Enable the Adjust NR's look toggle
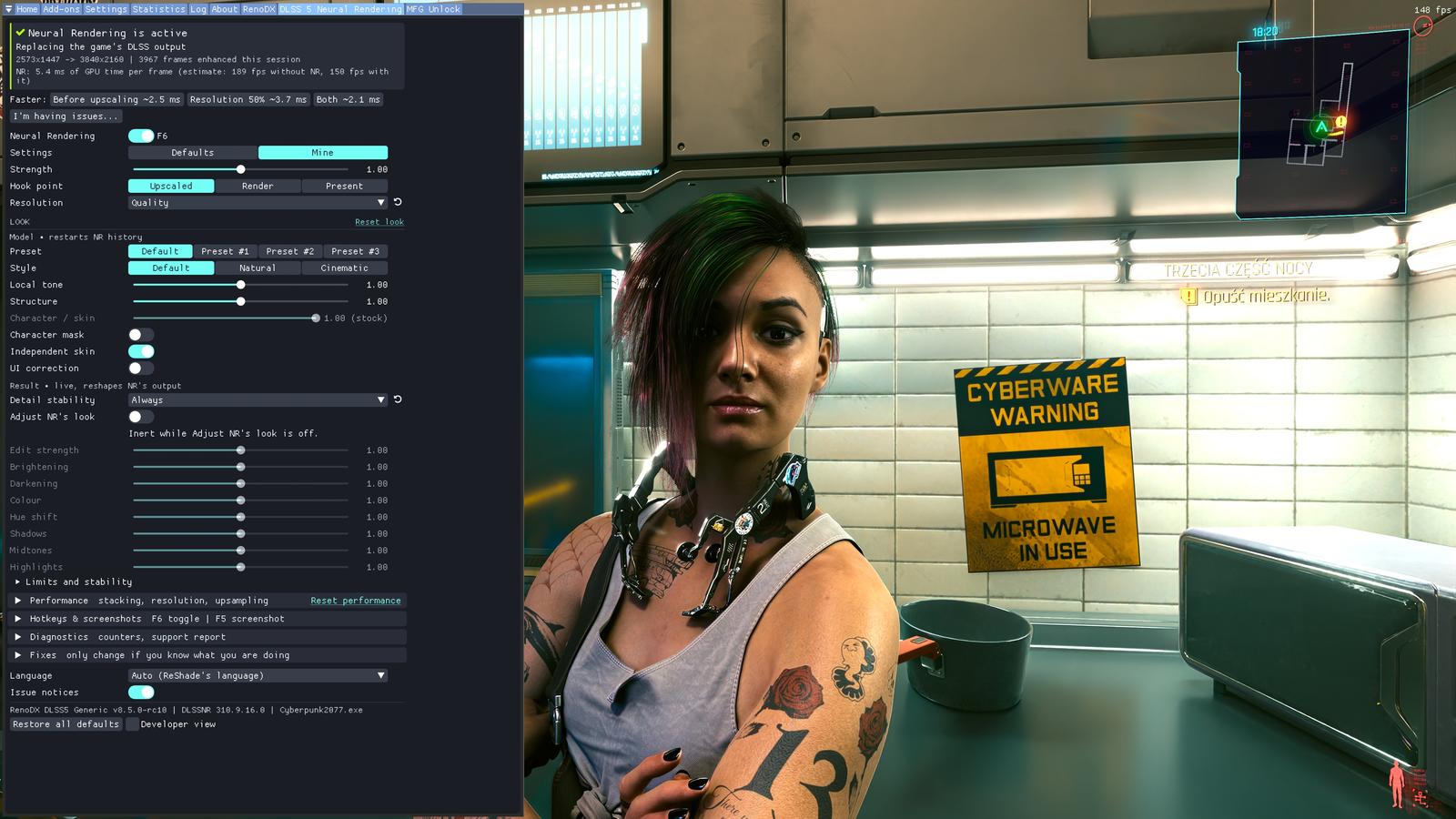 (x=141, y=417)
